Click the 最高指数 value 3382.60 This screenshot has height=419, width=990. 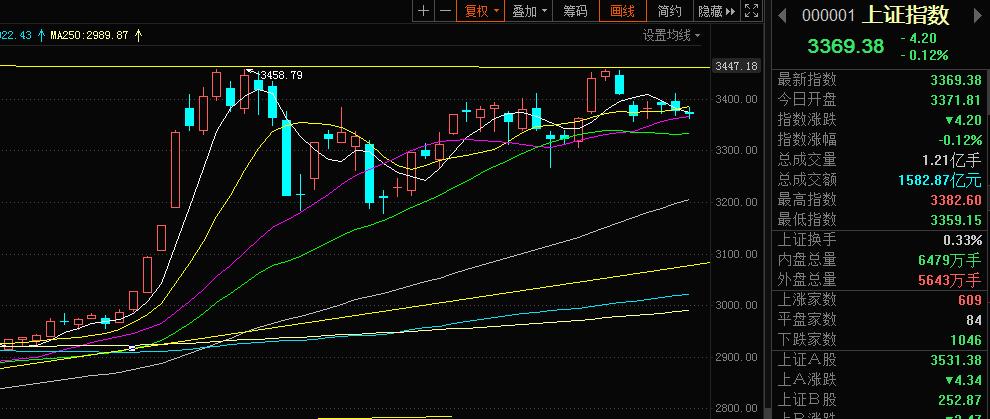[956, 200]
